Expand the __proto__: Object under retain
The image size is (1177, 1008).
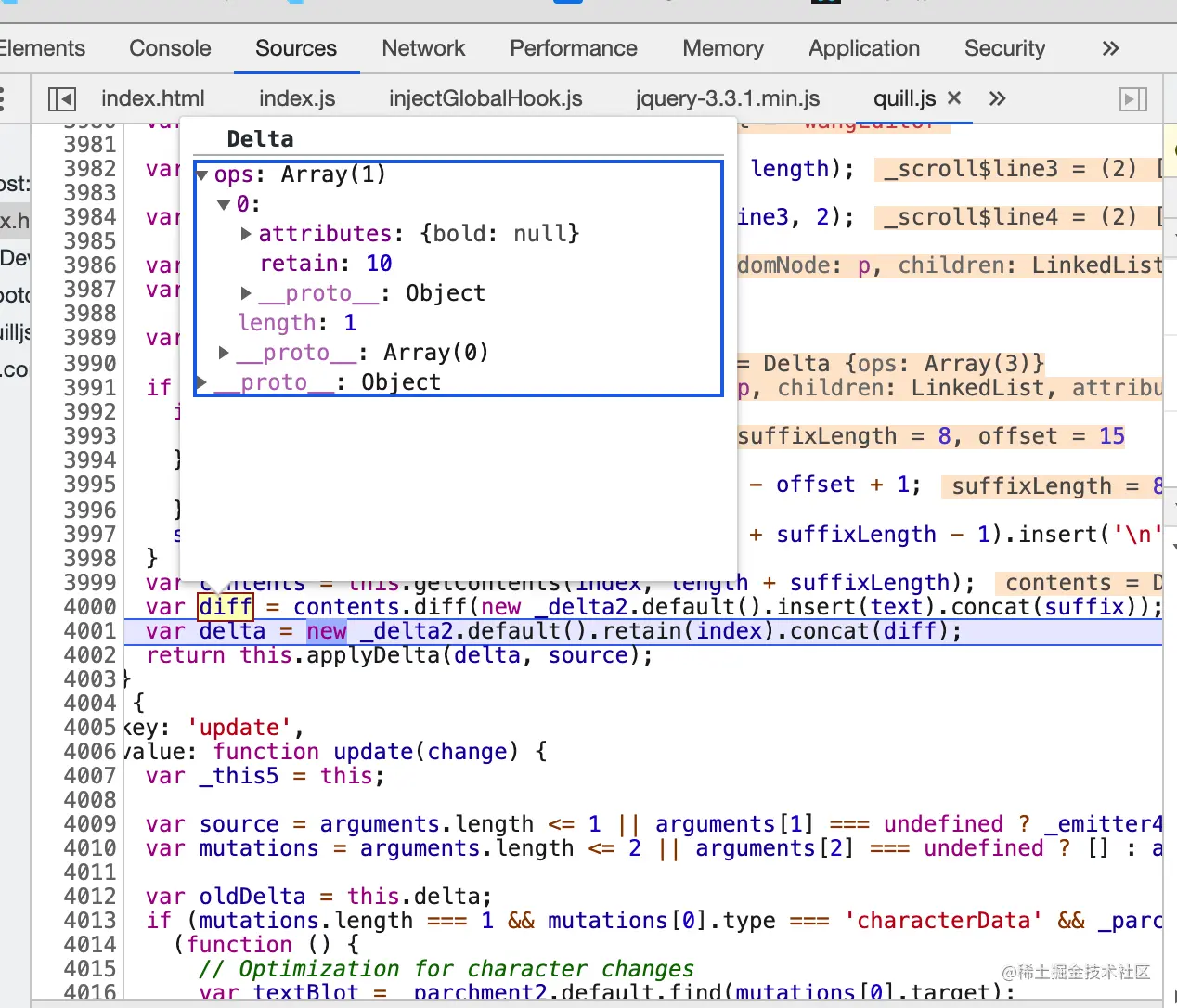coord(246,293)
